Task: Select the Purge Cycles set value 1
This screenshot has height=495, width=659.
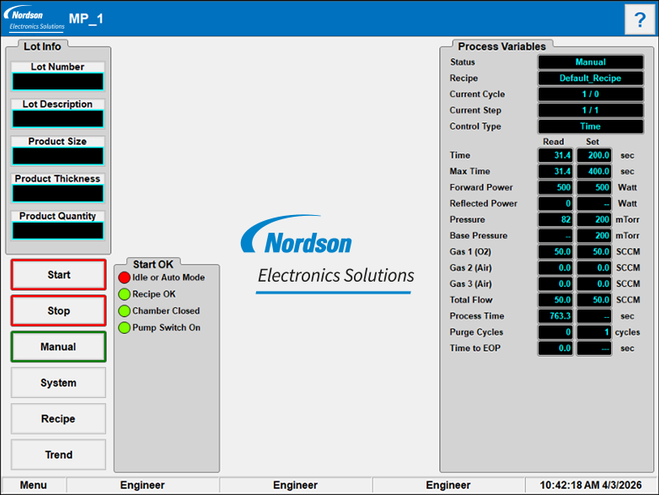Action: [x=594, y=332]
